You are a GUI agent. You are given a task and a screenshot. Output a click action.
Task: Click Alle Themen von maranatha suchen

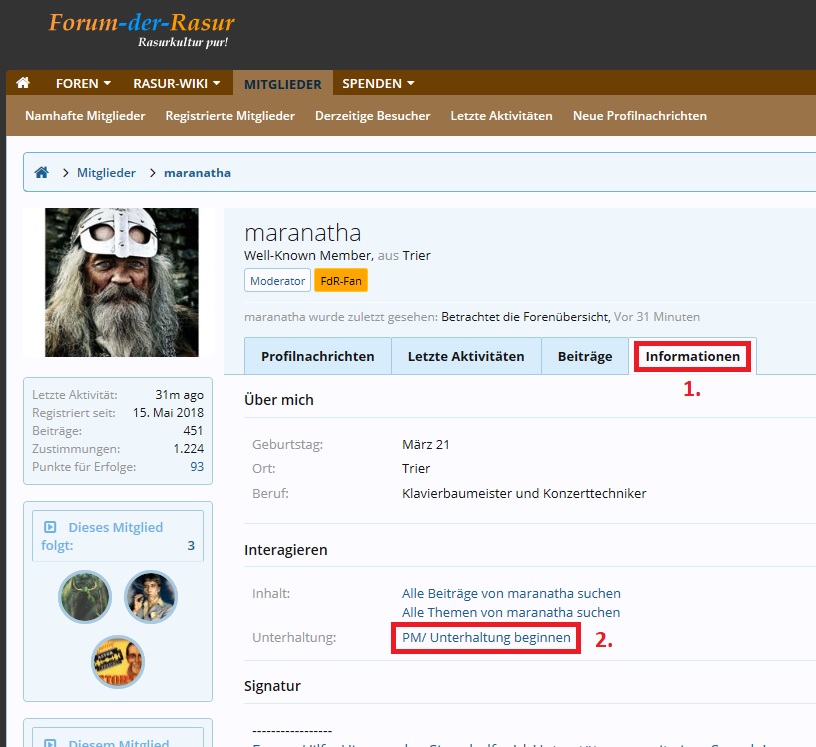click(511, 612)
